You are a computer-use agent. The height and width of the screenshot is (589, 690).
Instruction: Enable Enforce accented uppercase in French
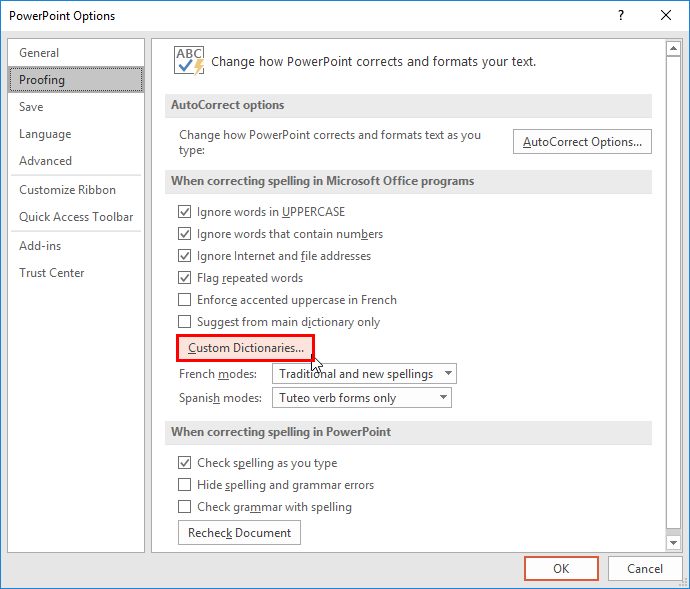pos(184,300)
